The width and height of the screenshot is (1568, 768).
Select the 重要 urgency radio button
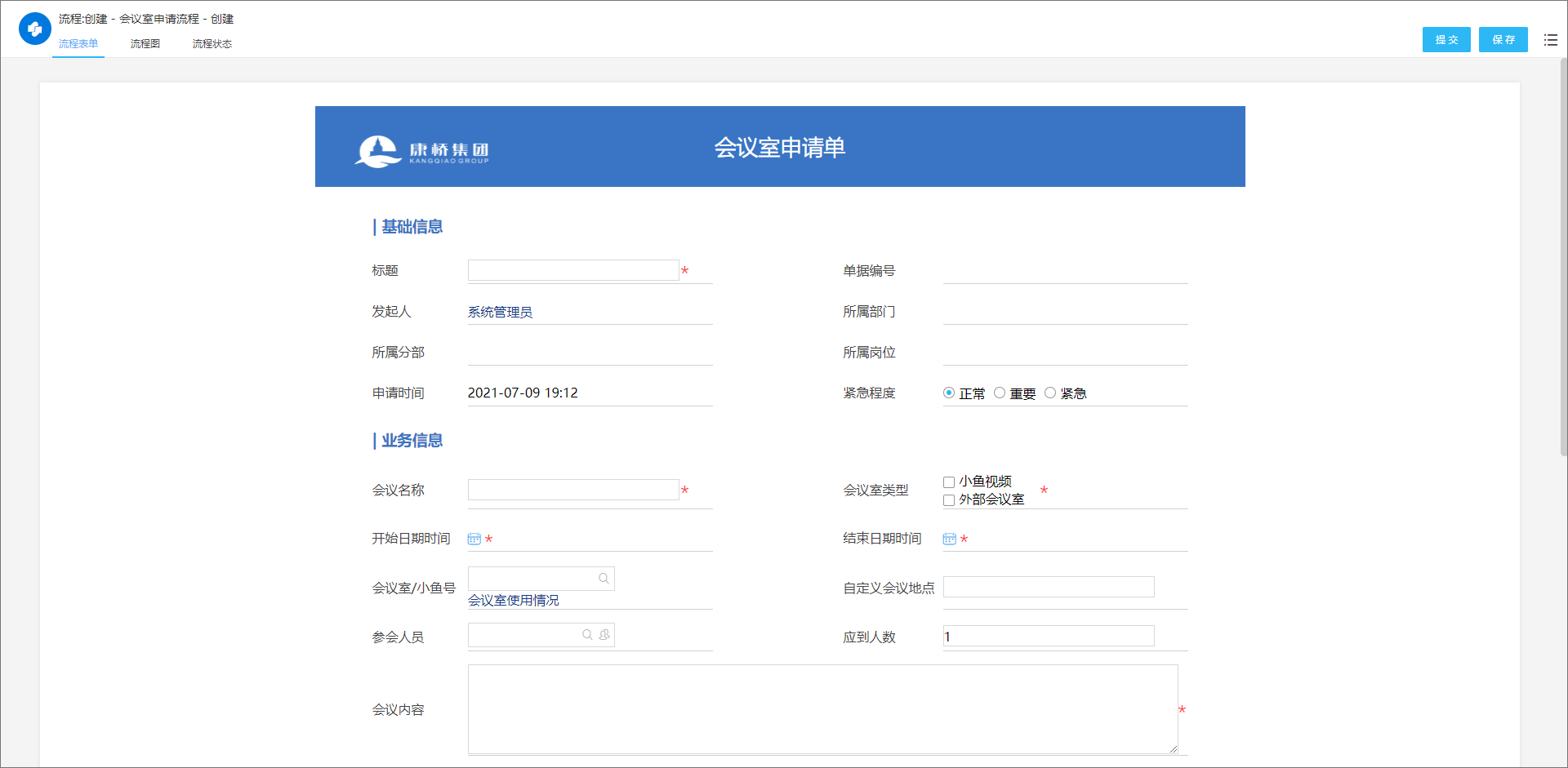point(1000,393)
